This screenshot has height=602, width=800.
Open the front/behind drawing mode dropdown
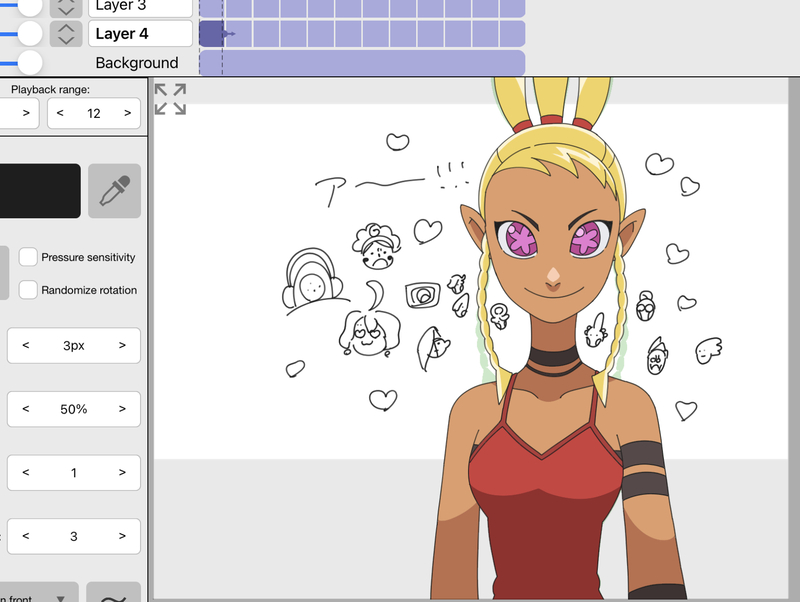(37, 594)
